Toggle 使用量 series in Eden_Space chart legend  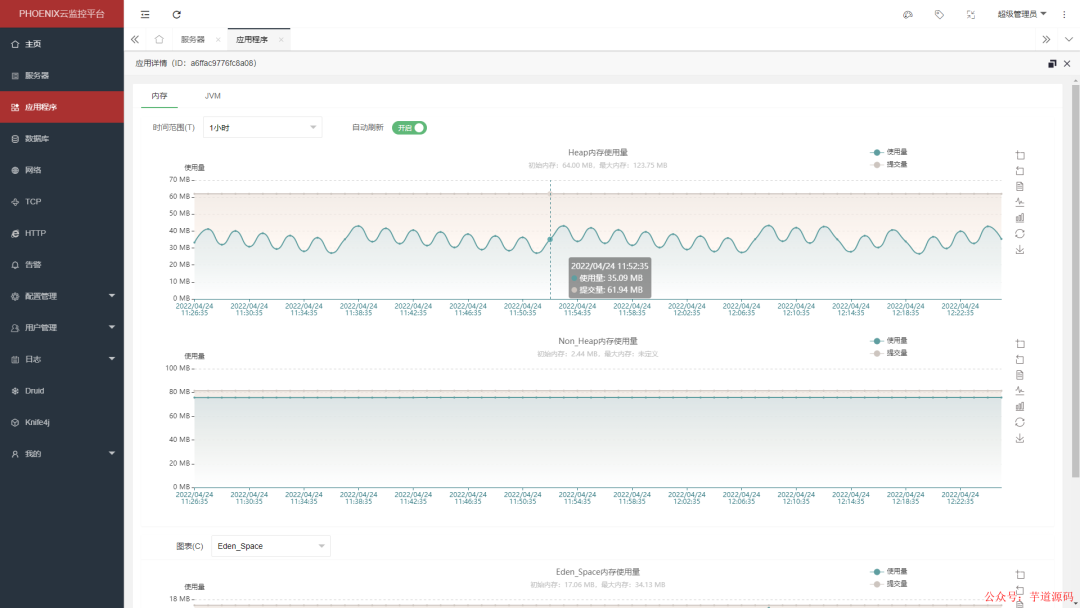point(889,572)
